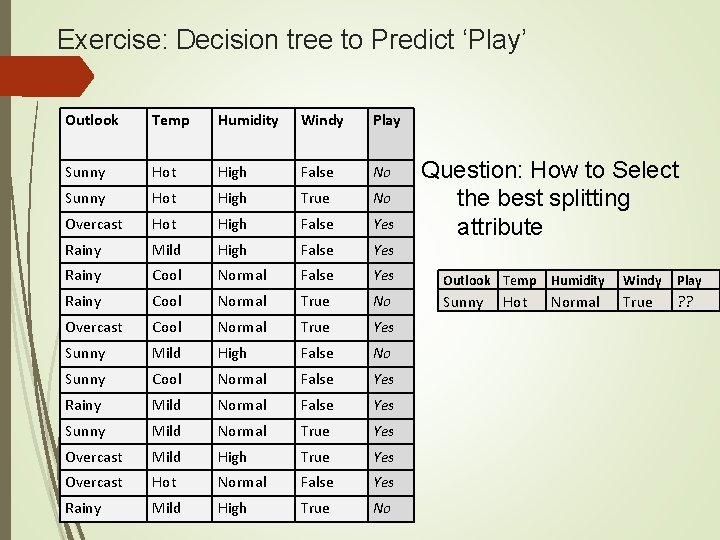
Task: Click the No cell in the first data row
Action: click(x=382, y=172)
